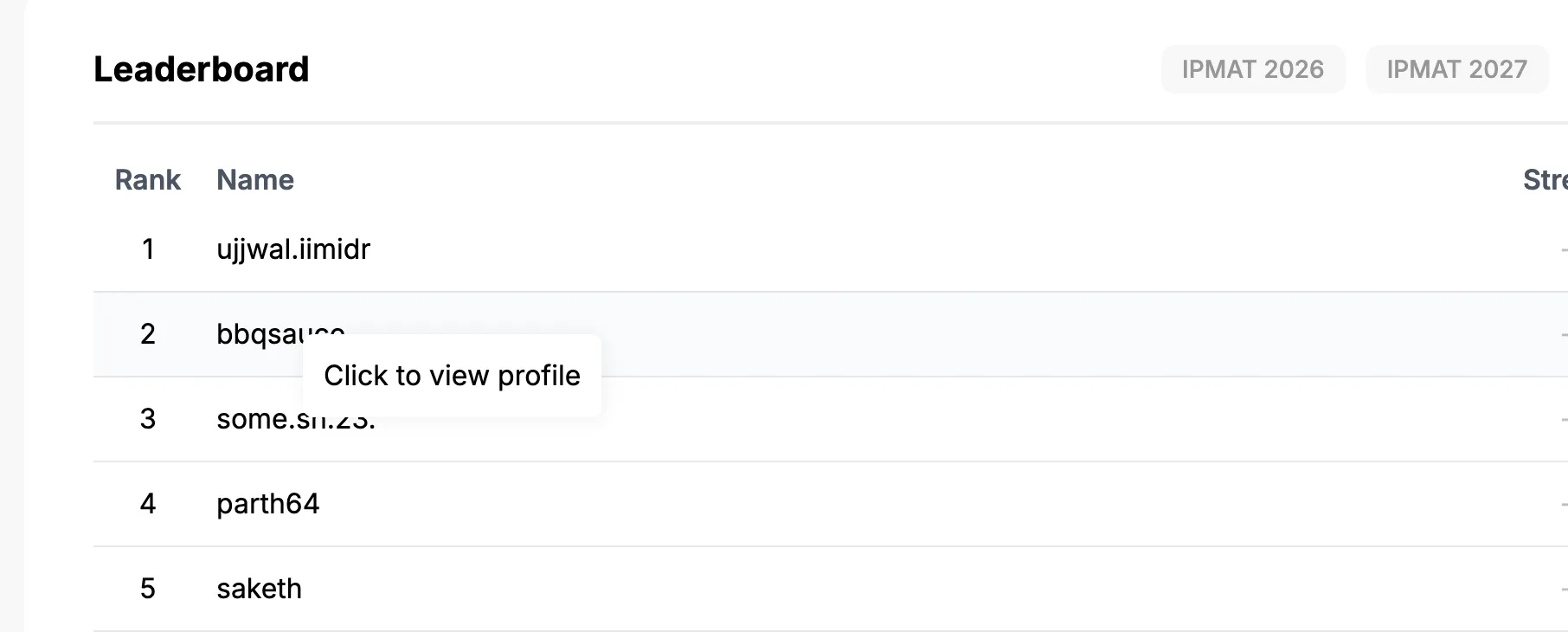The height and width of the screenshot is (632, 1568).
Task: Switch to the IPMAT 2026 tab
Action: click(1253, 69)
